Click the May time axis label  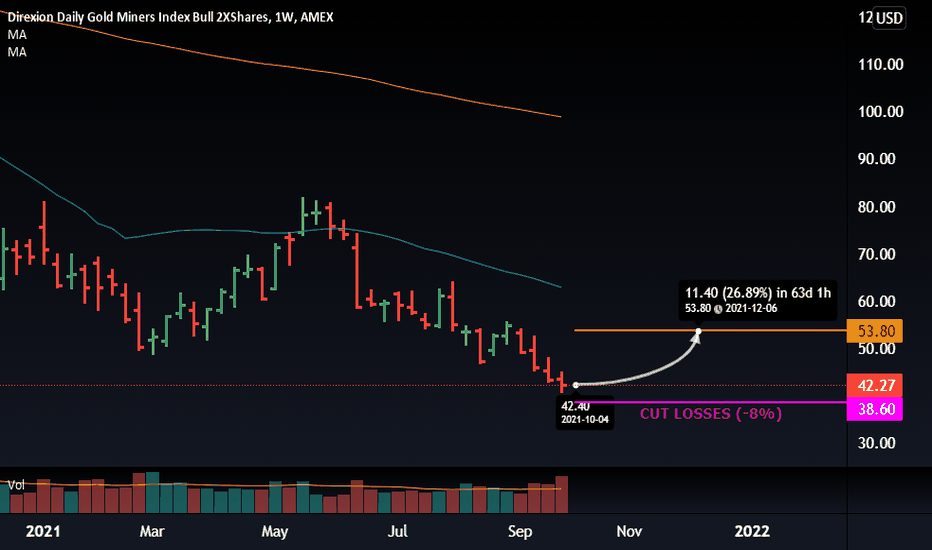275,531
